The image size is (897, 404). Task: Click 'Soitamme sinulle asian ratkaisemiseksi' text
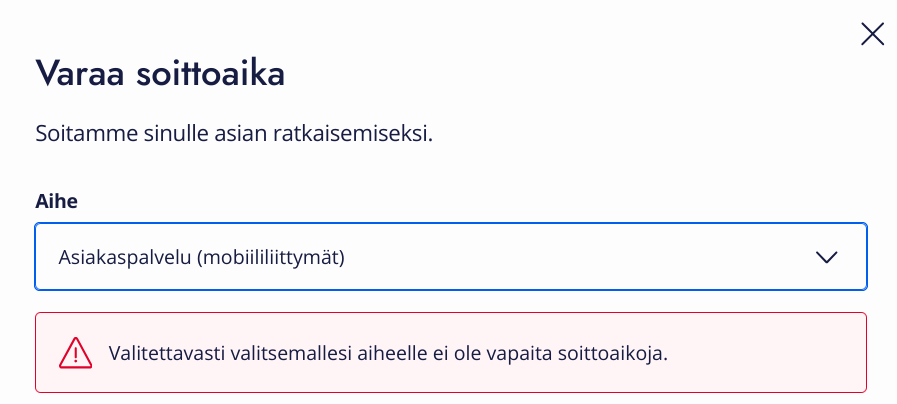234,134
